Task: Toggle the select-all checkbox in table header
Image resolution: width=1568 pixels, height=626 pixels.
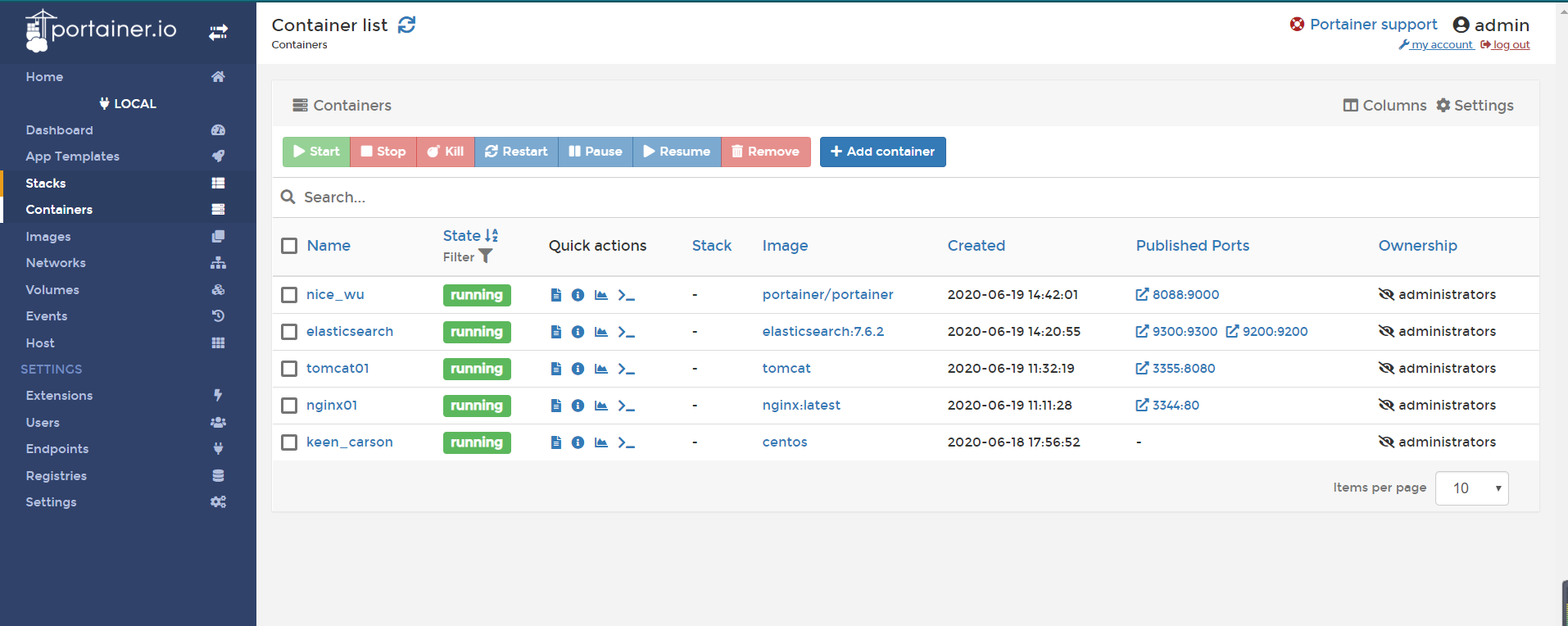Action: [x=289, y=246]
